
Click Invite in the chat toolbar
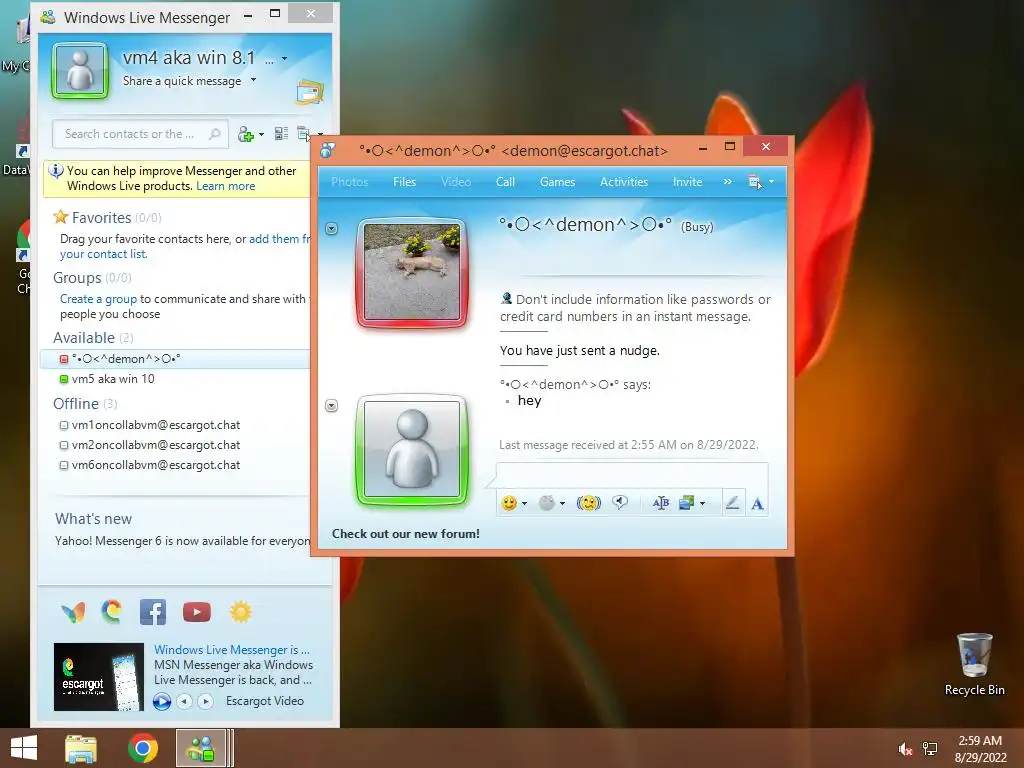687,182
